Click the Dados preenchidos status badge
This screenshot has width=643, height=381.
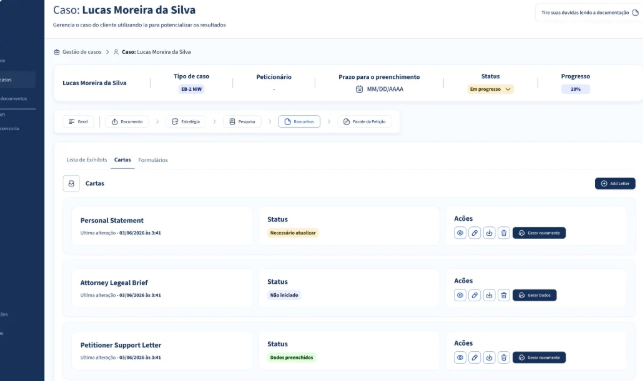292,358
